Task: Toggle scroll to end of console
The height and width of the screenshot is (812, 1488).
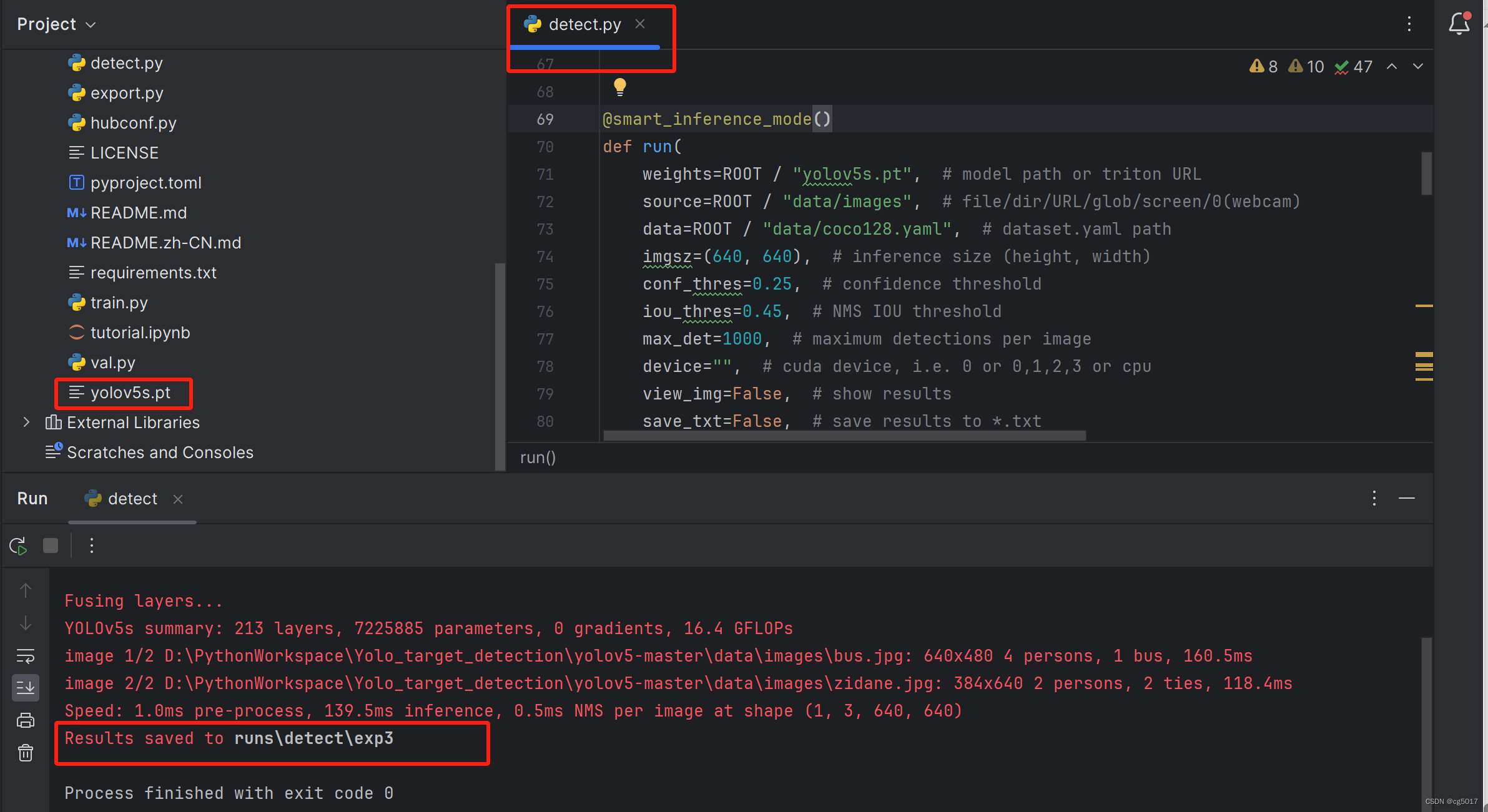Action: tap(26, 688)
